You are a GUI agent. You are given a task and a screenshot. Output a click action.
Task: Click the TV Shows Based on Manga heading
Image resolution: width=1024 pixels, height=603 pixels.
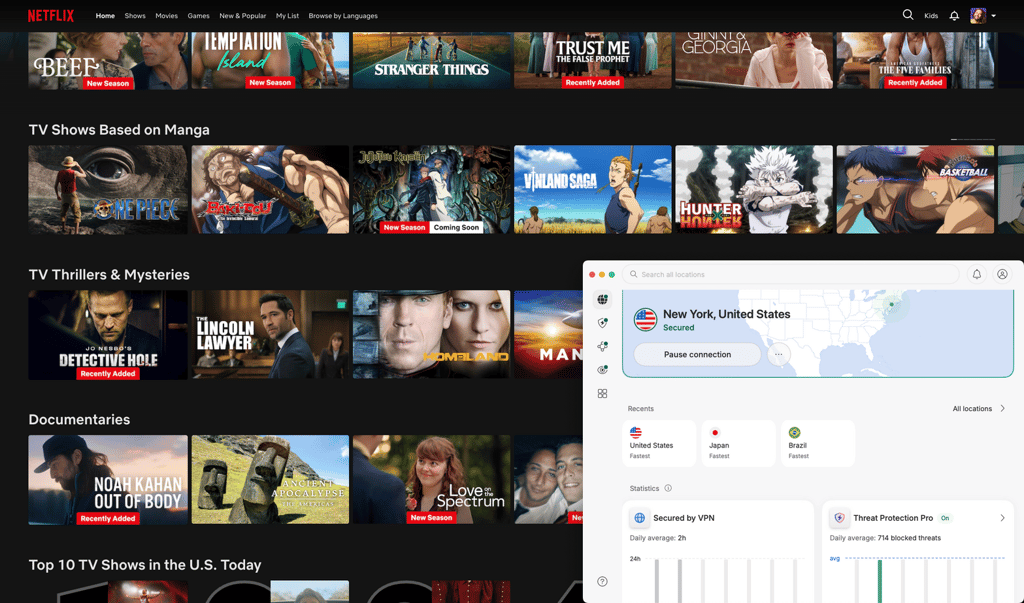(x=119, y=130)
